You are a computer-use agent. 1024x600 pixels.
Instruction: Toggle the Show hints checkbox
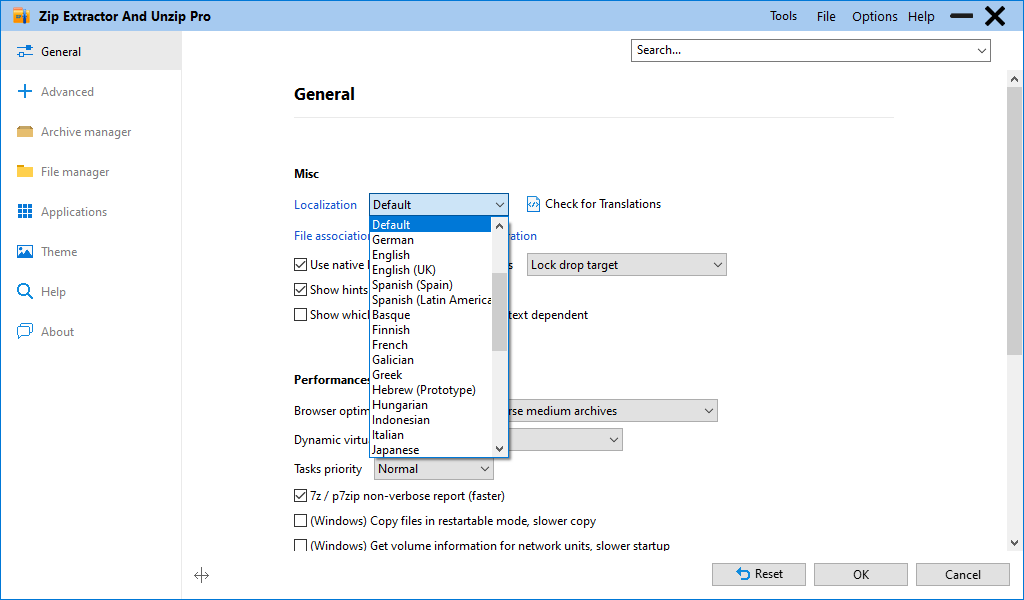pos(300,289)
